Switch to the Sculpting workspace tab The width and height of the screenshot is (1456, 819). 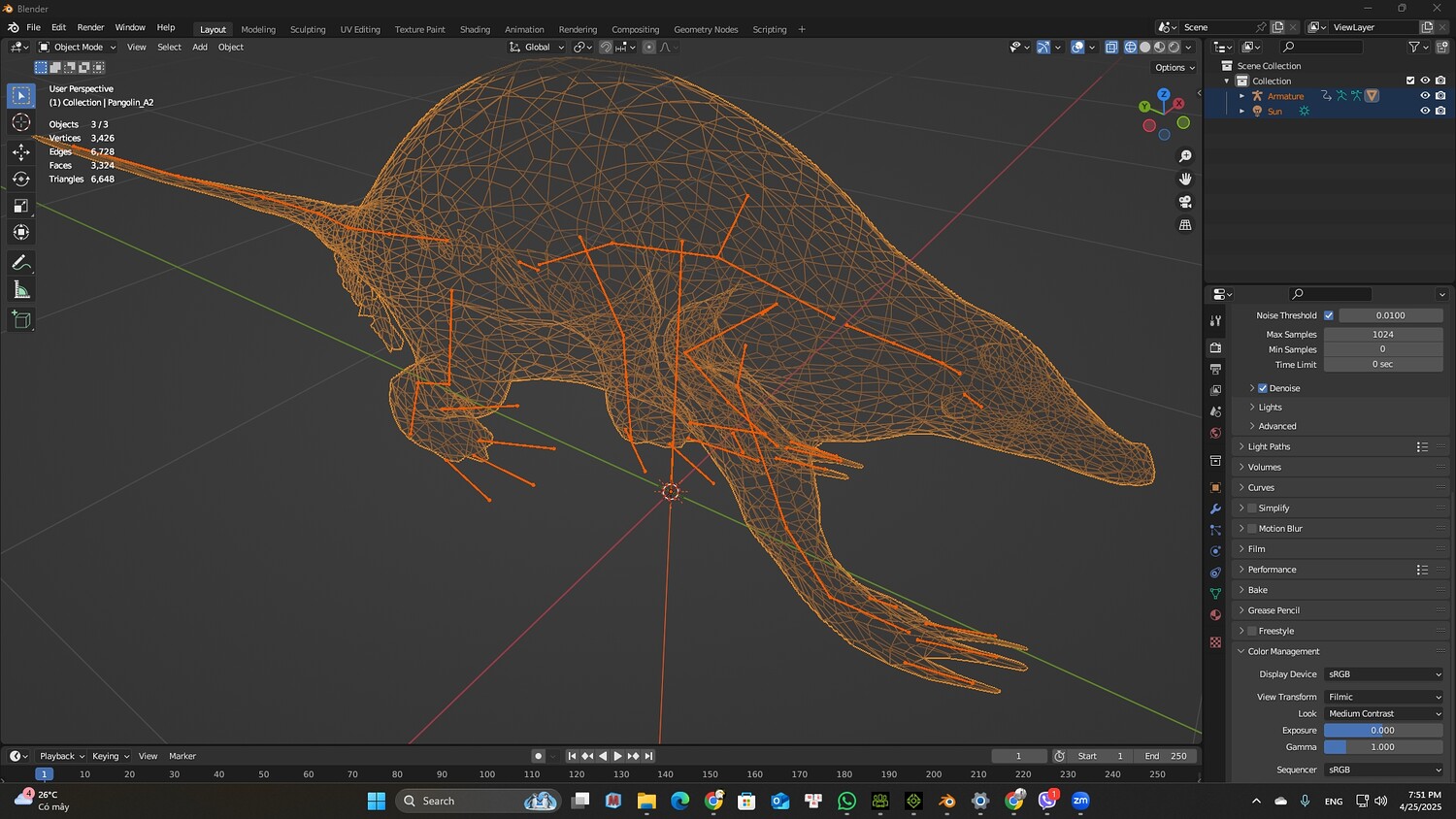point(308,29)
